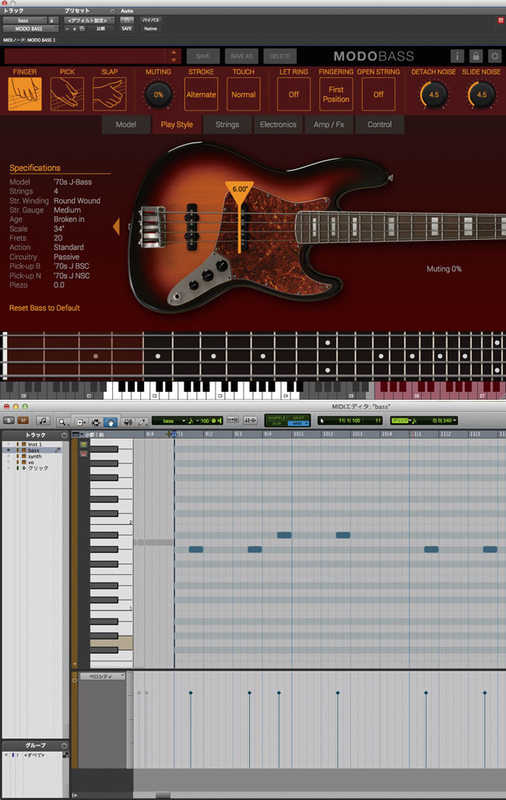This screenshot has width=506, height=800.
Task: Open the default-settings preset dropdown in plug-in header
Action: pos(89,20)
